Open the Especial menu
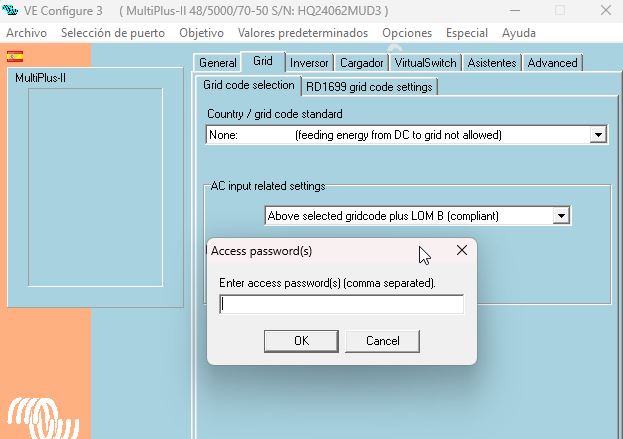 (x=467, y=33)
